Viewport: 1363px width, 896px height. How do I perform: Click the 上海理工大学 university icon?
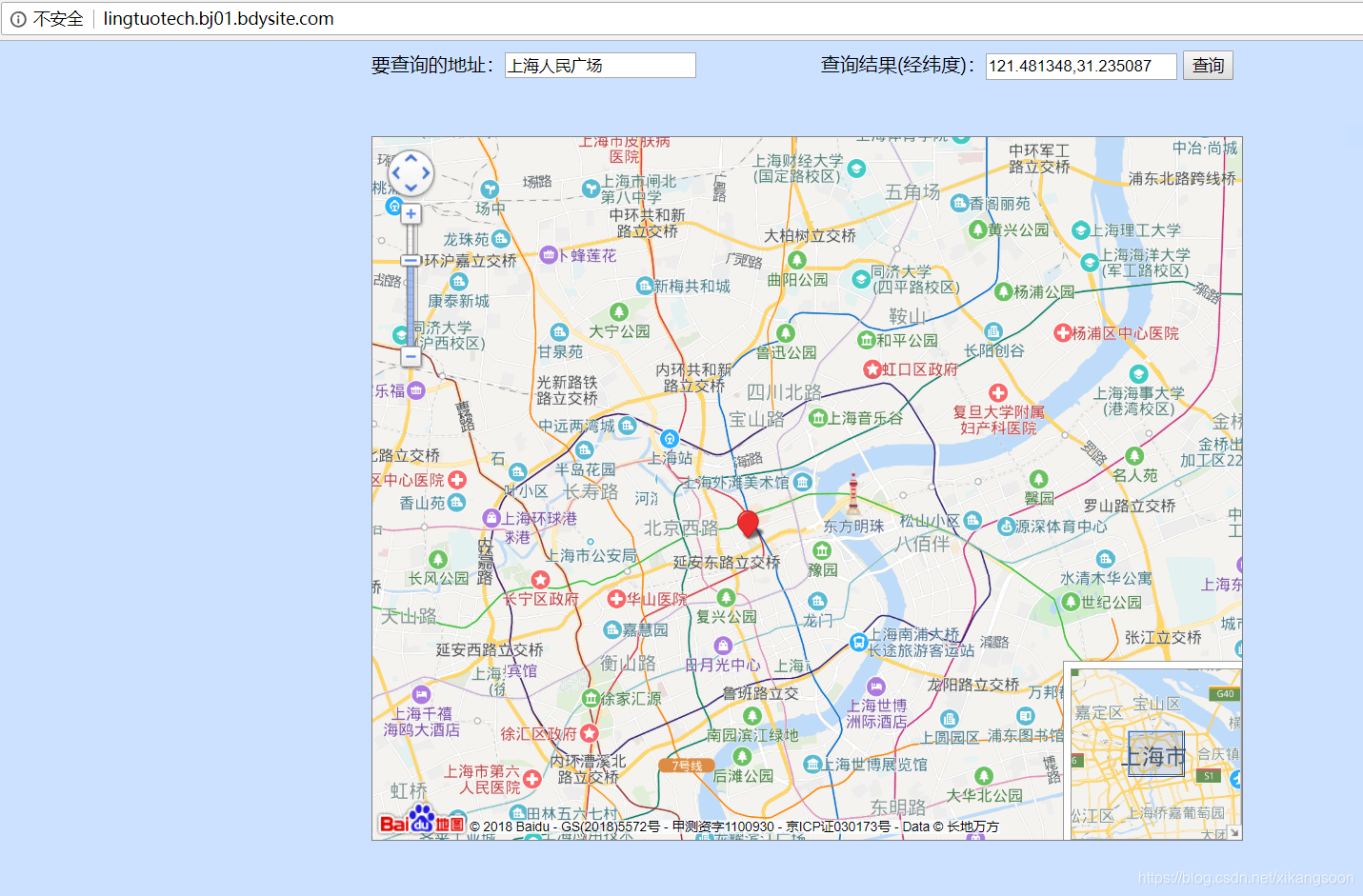click(x=1080, y=230)
